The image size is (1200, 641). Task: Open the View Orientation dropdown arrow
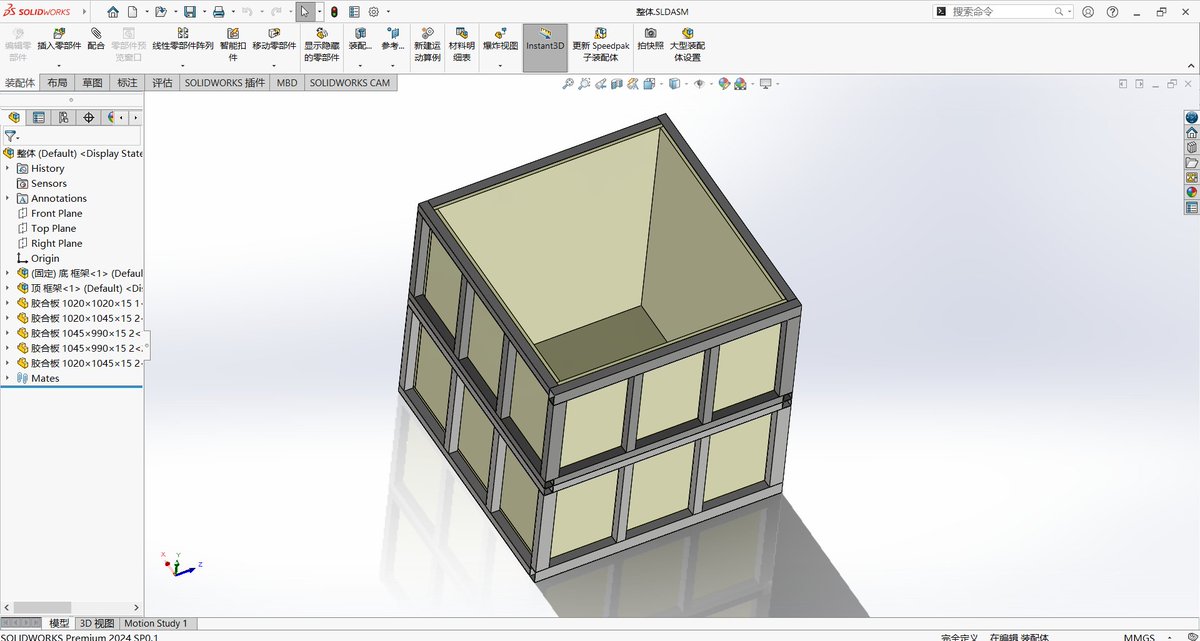(685, 84)
